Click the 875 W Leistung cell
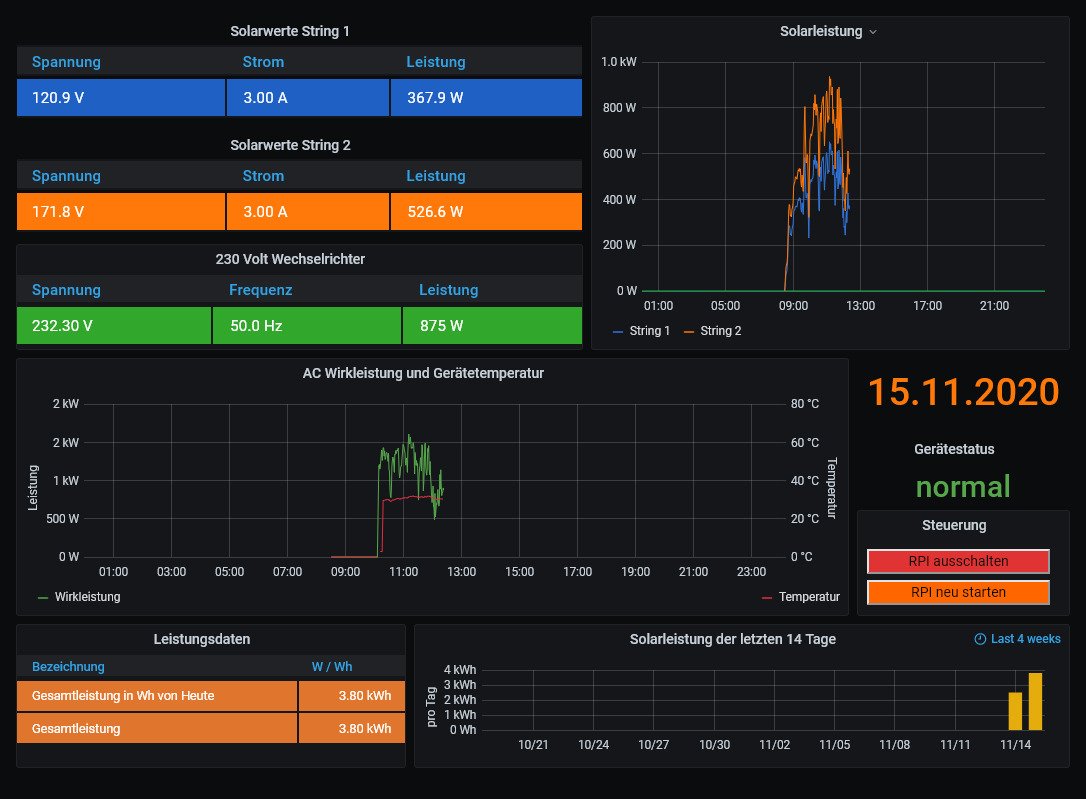The image size is (1086, 799). [491, 326]
